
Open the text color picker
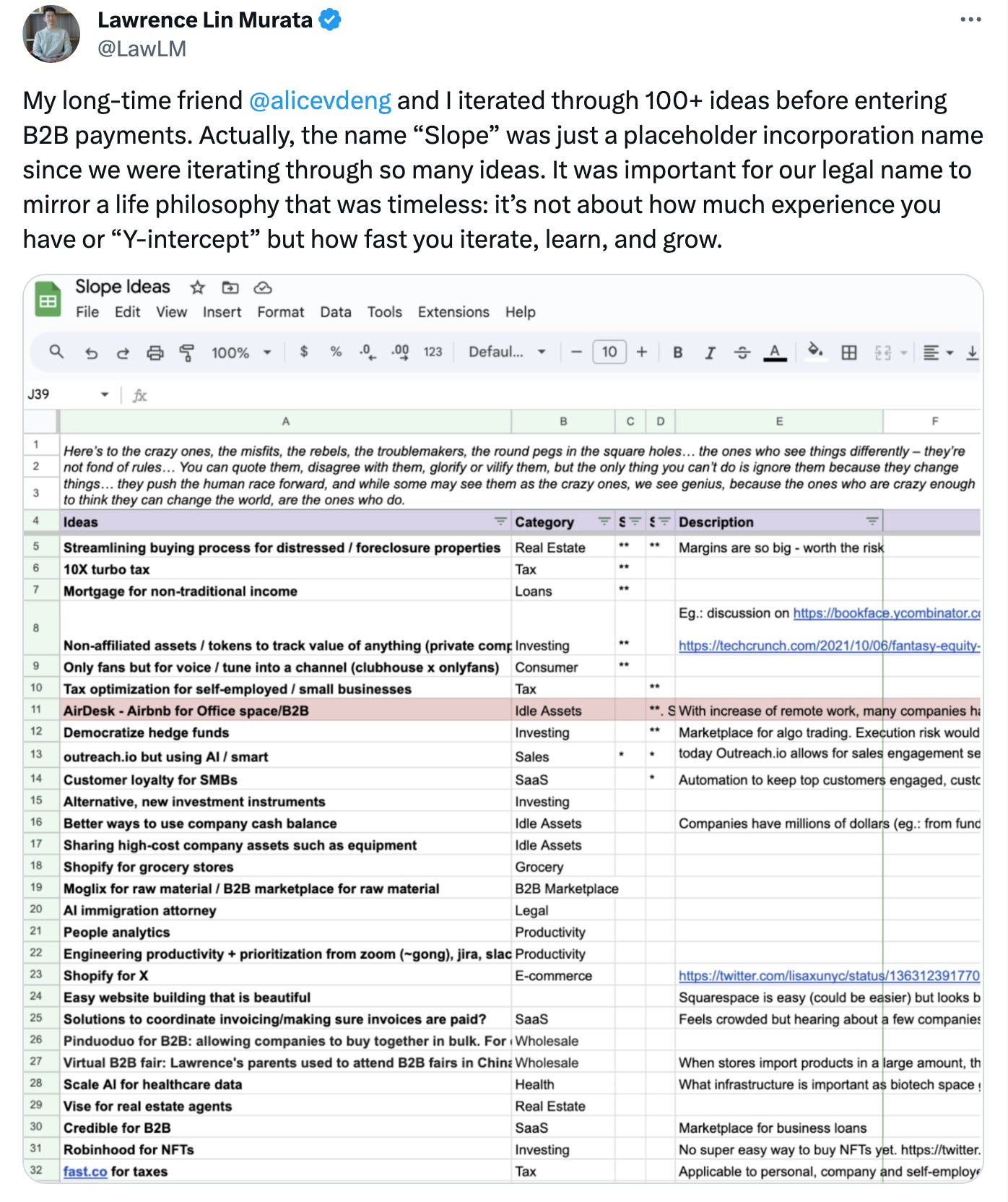(x=775, y=353)
